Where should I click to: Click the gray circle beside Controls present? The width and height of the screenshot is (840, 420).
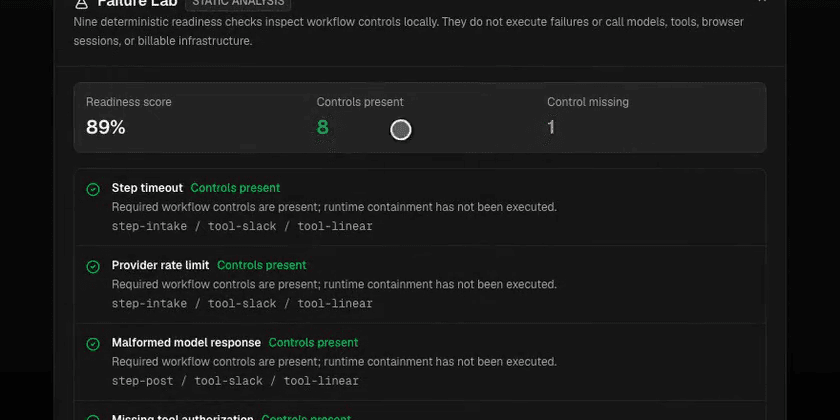coord(400,130)
